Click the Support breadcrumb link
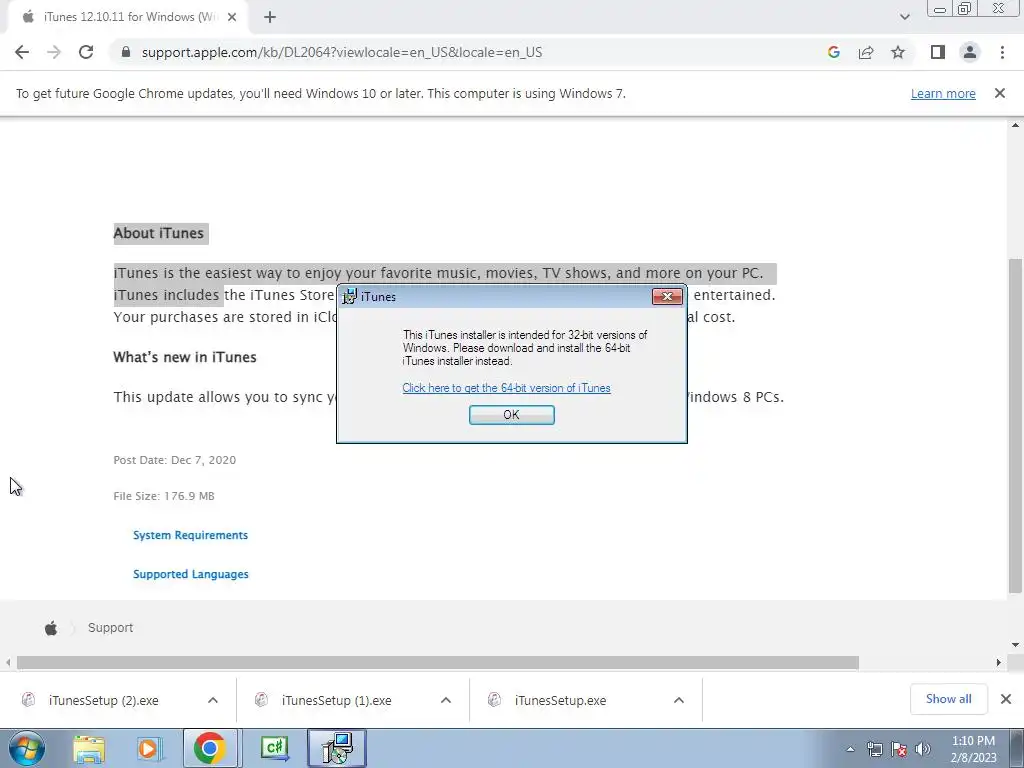Image resolution: width=1024 pixels, height=768 pixels. [110, 628]
